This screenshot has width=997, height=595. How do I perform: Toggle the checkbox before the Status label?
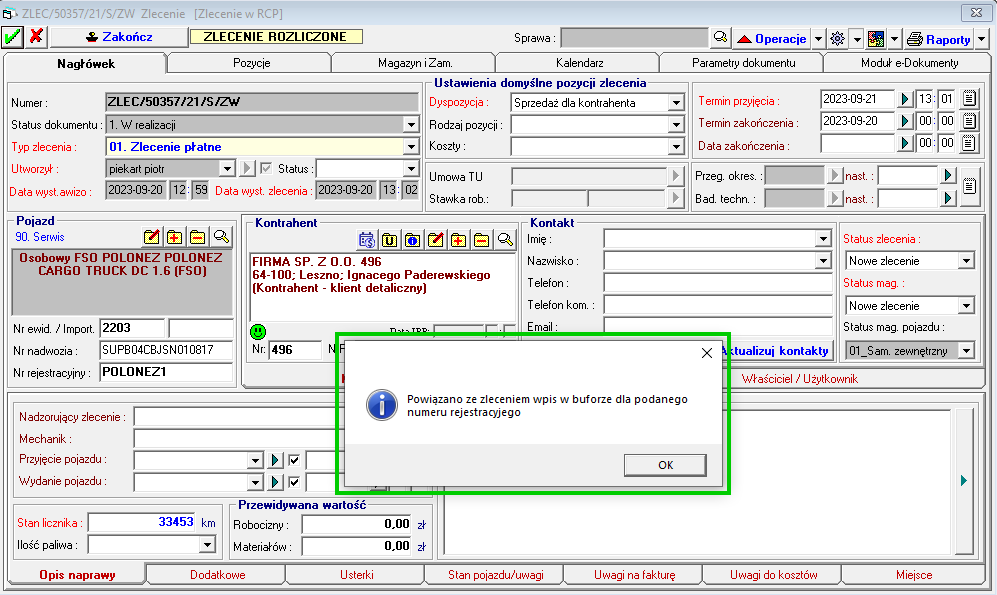click(266, 168)
